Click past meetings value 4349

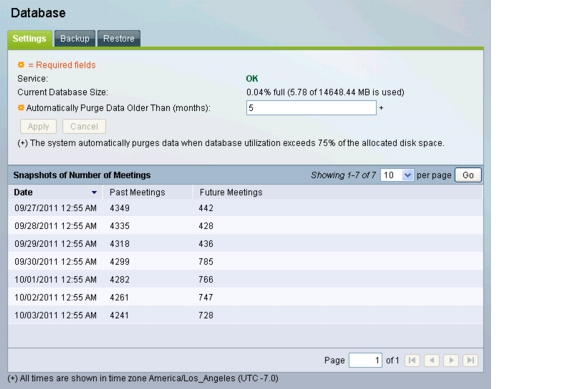119,208
